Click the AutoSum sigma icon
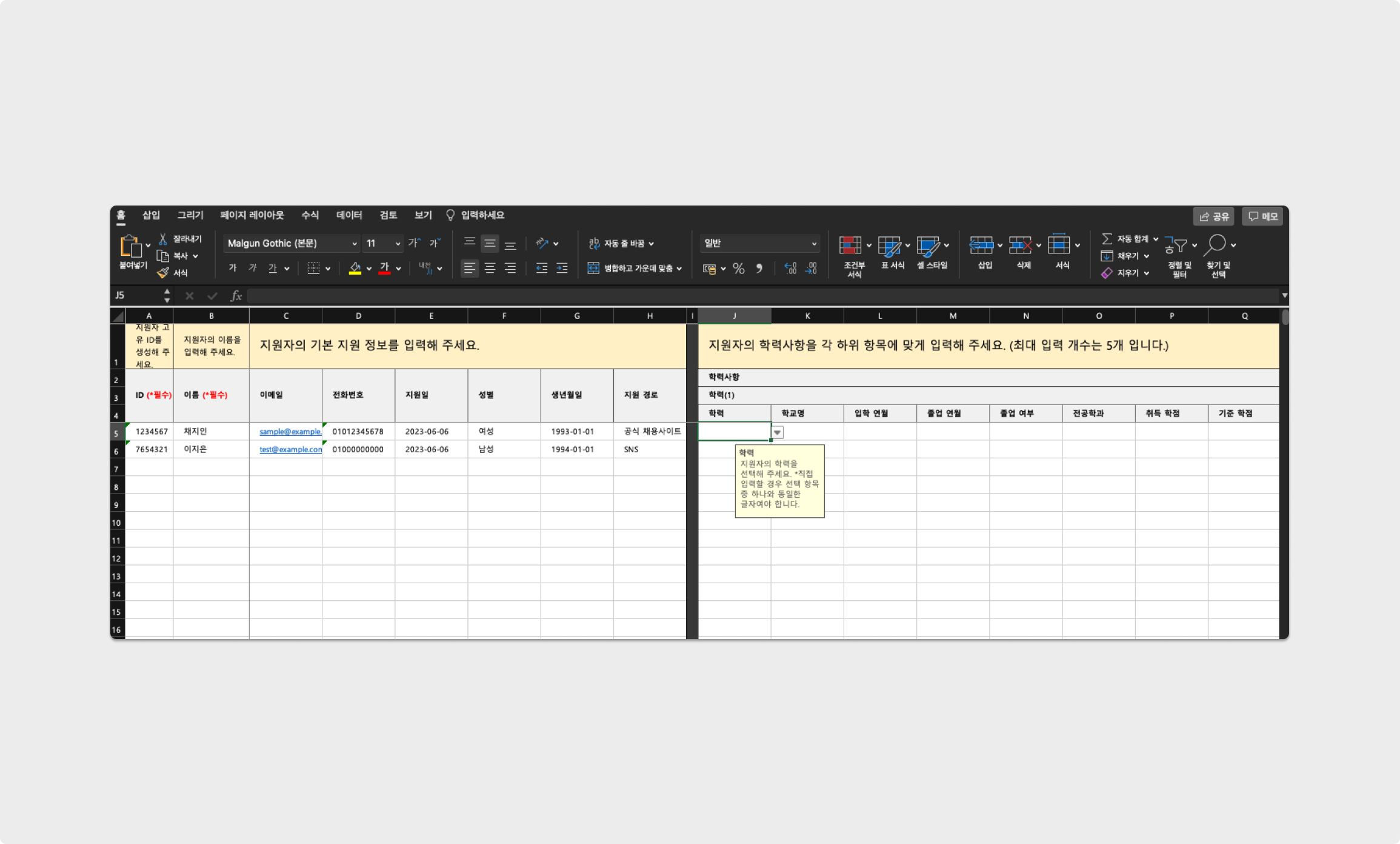The image size is (1400, 844). click(1107, 239)
